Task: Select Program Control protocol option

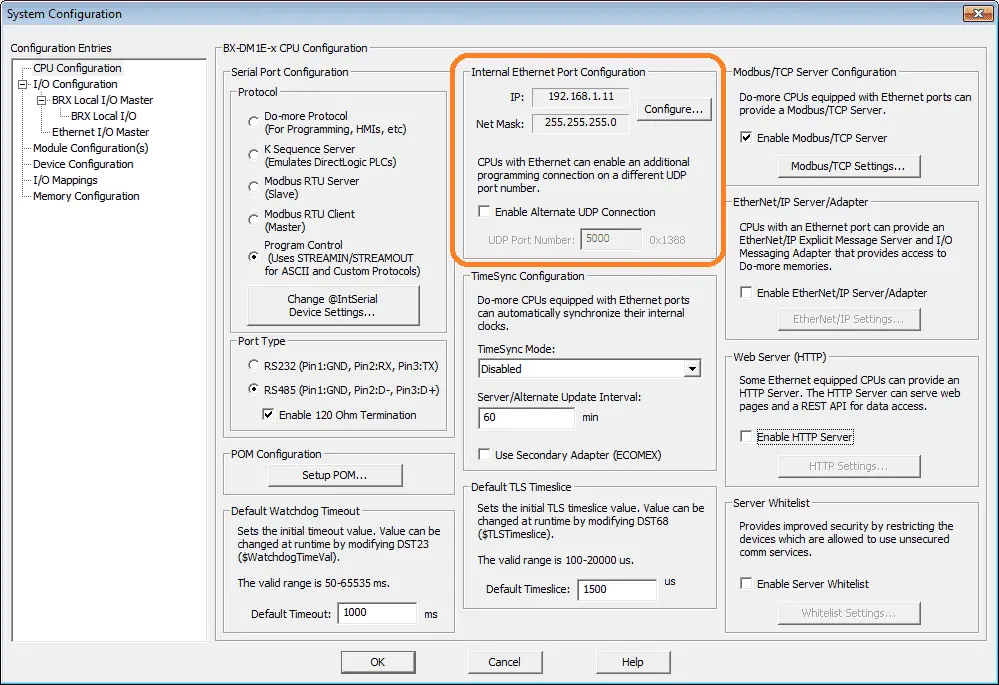Action: point(254,257)
